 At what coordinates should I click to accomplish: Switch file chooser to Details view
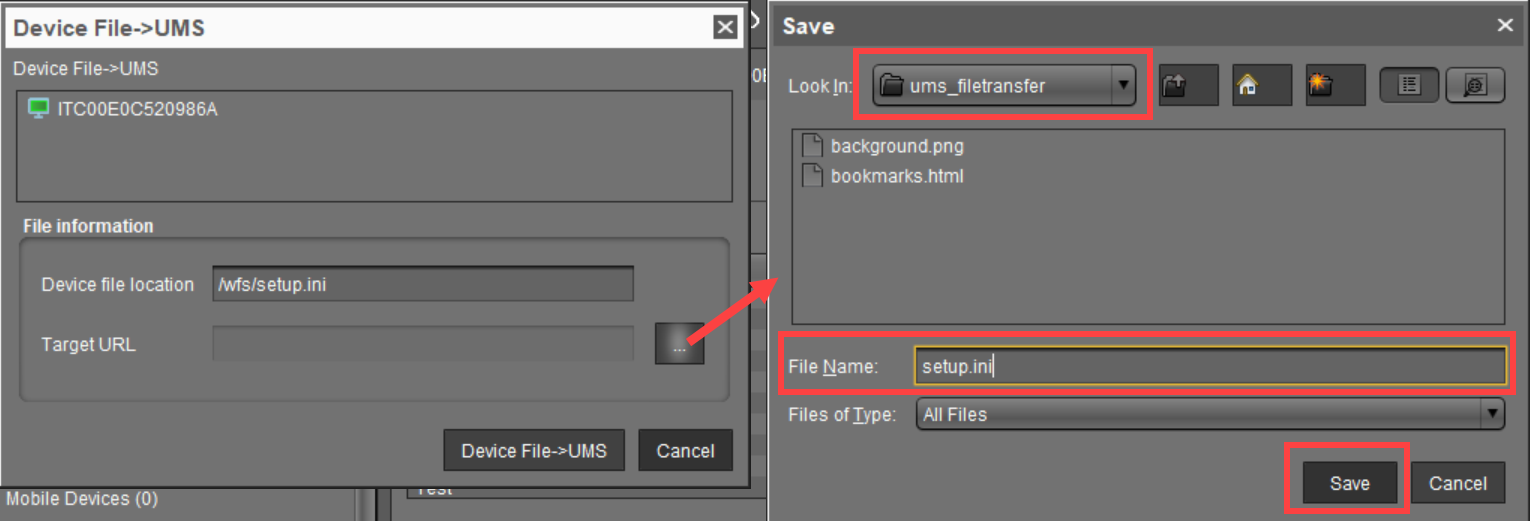coord(1475,86)
